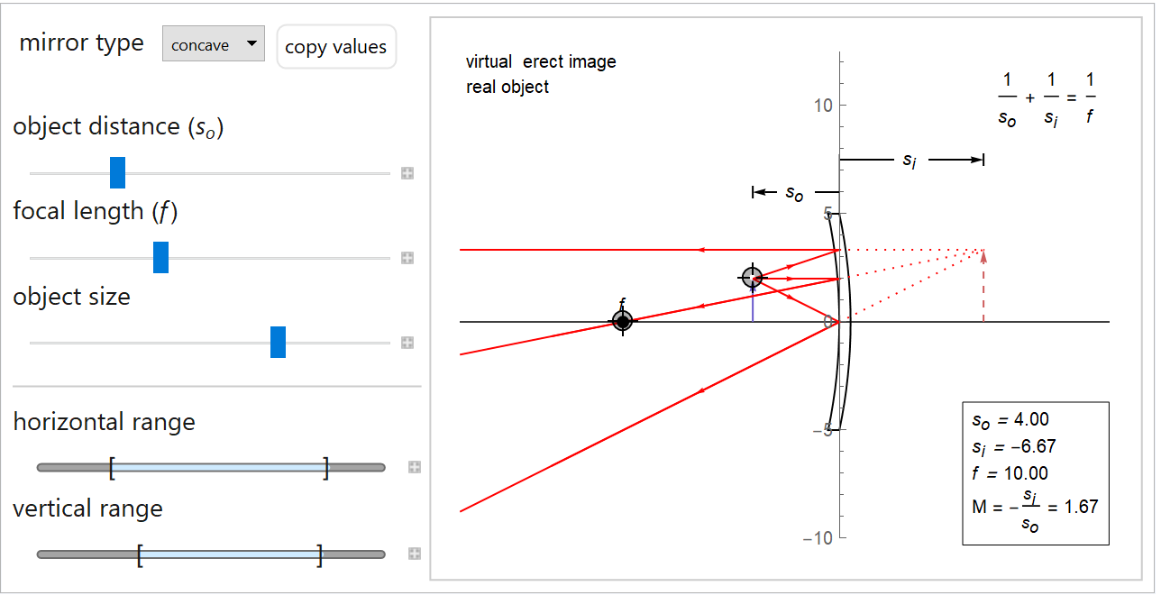
Task: Click left bracket of horizontal range slider
Action: 112,467
